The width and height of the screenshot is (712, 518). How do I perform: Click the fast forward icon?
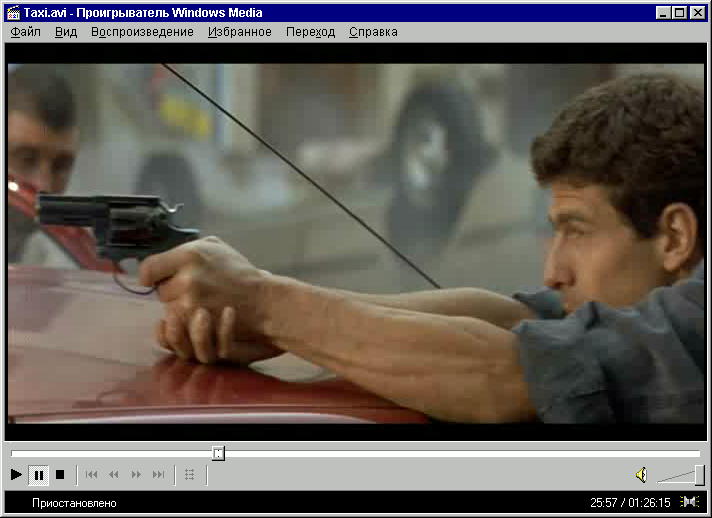coord(136,475)
